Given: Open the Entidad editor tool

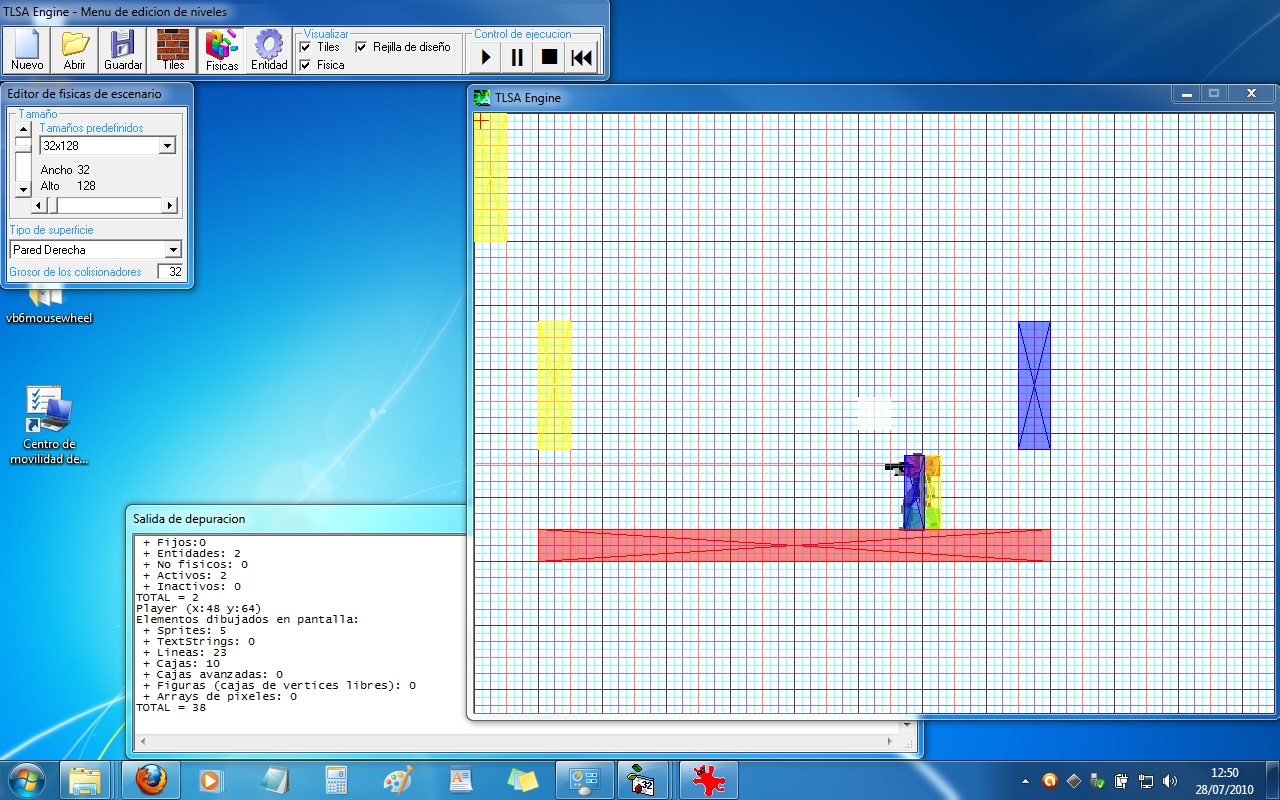Looking at the screenshot, I should pos(269,50).
